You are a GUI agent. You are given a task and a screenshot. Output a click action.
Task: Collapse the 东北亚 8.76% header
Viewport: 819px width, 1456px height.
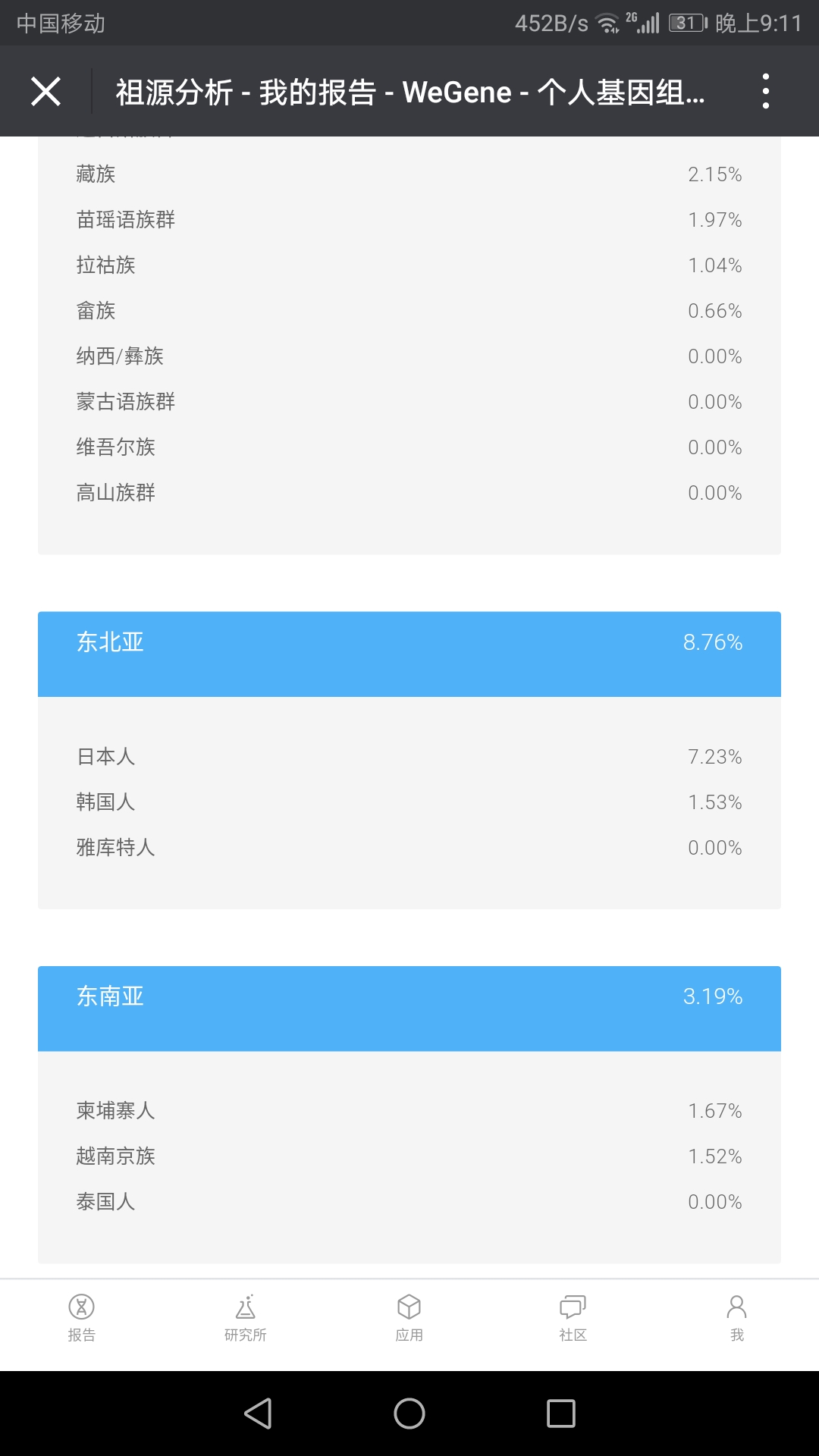[x=409, y=654]
